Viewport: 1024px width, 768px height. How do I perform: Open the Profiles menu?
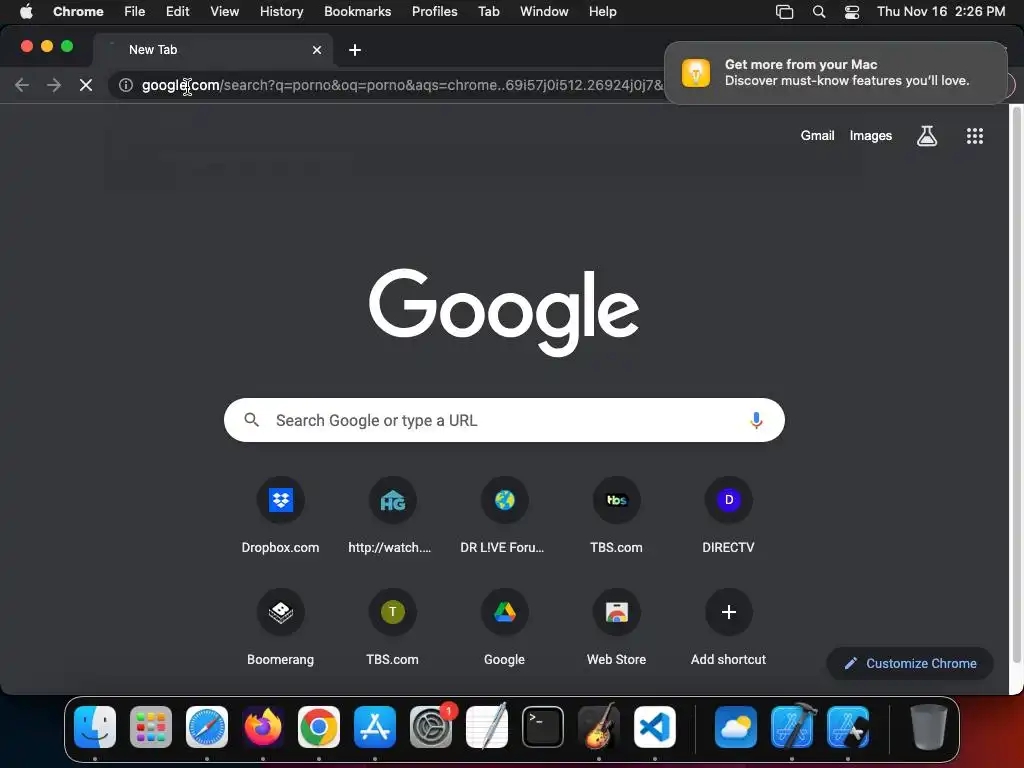coord(434,11)
